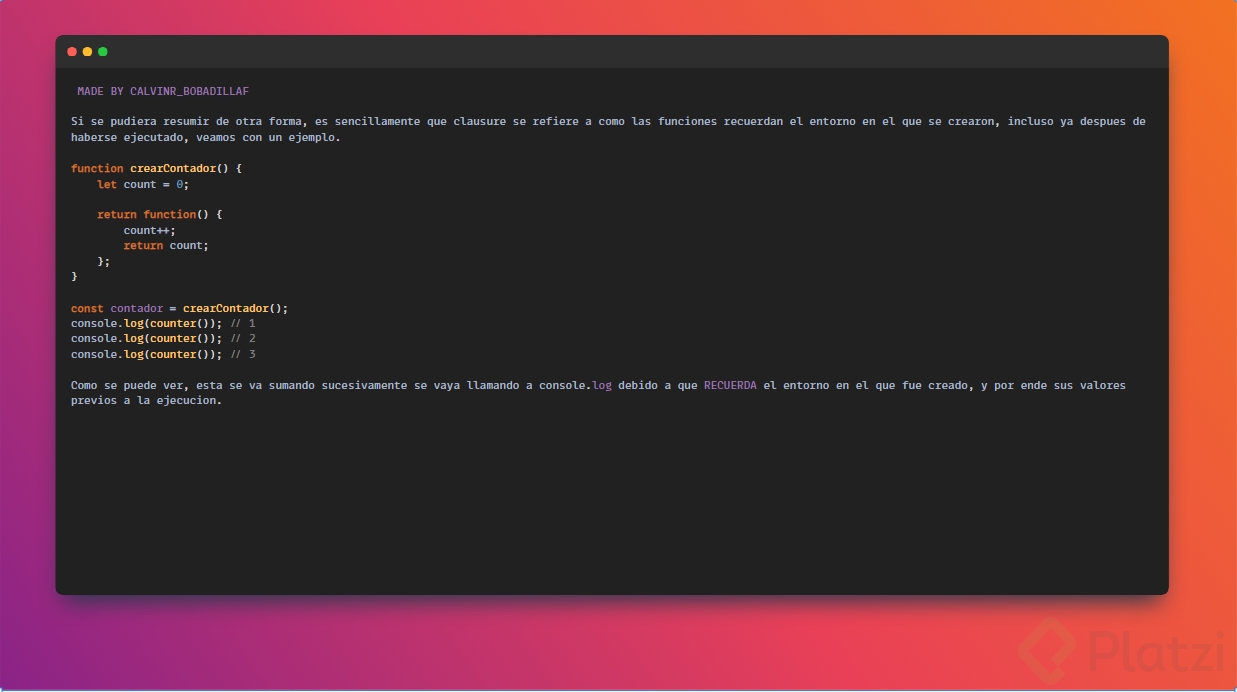Click the "count++;" statement
This screenshot has width=1237, height=692.
pos(150,230)
